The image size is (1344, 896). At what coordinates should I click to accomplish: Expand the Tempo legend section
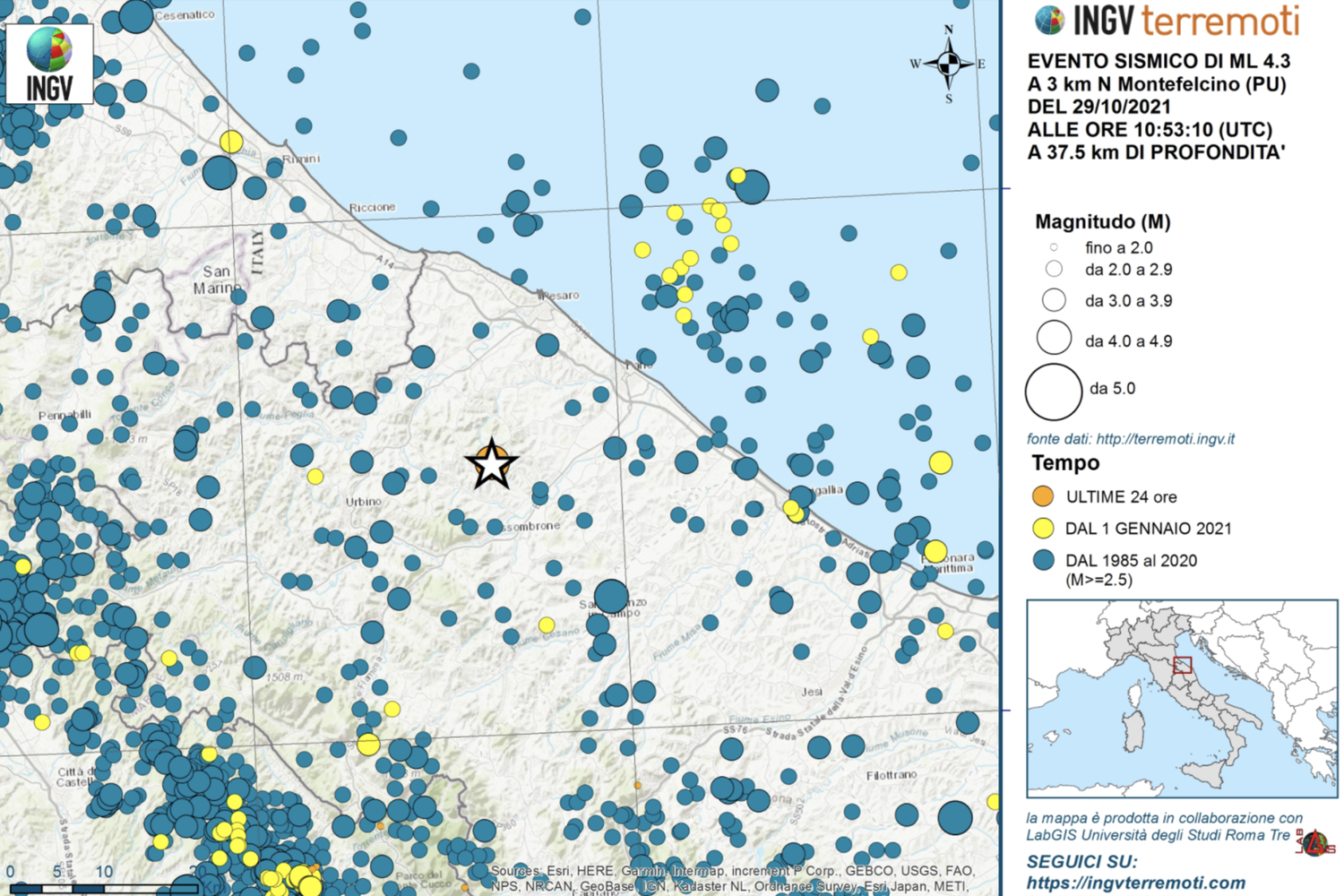(x=1066, y=463)
